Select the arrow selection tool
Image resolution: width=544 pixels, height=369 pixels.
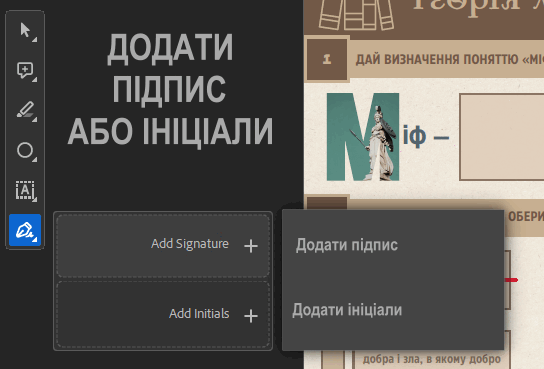25,31
